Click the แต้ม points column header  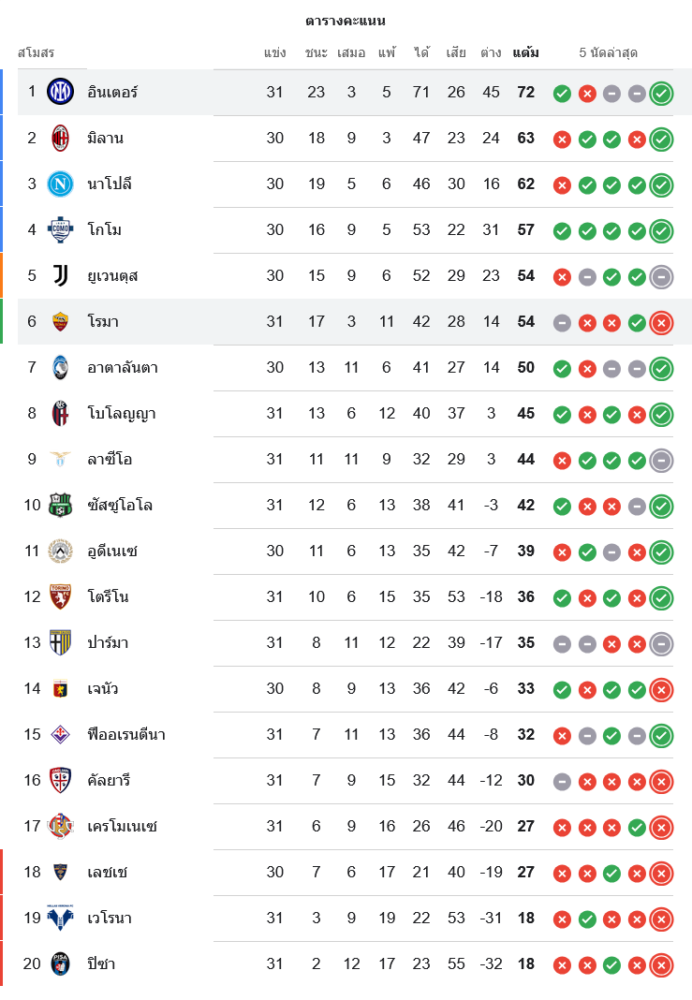526,52
